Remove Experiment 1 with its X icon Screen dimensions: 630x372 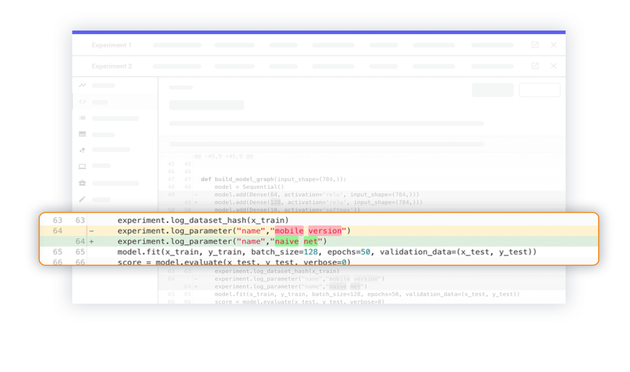554,45
